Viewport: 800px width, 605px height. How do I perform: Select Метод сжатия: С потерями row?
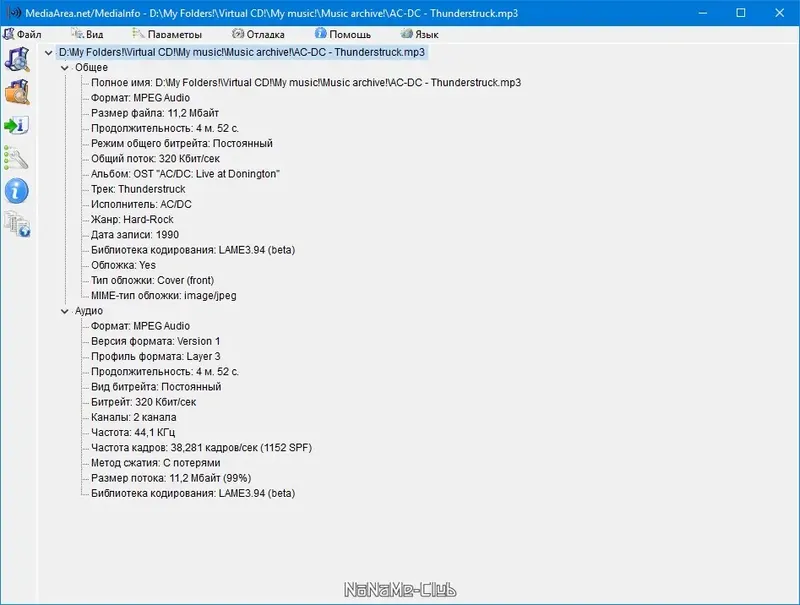[x=156, y=463]
